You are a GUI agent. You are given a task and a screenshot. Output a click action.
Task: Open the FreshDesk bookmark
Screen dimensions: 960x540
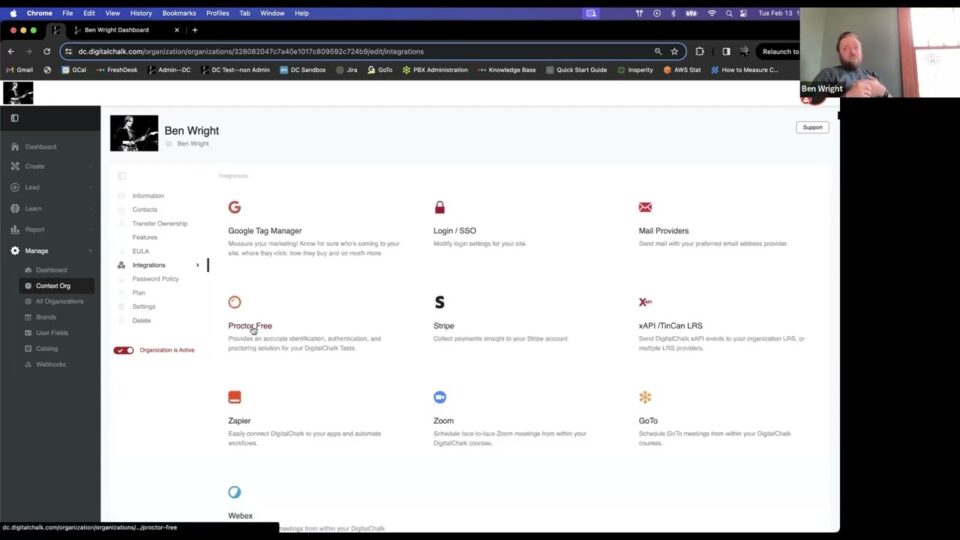116,70
